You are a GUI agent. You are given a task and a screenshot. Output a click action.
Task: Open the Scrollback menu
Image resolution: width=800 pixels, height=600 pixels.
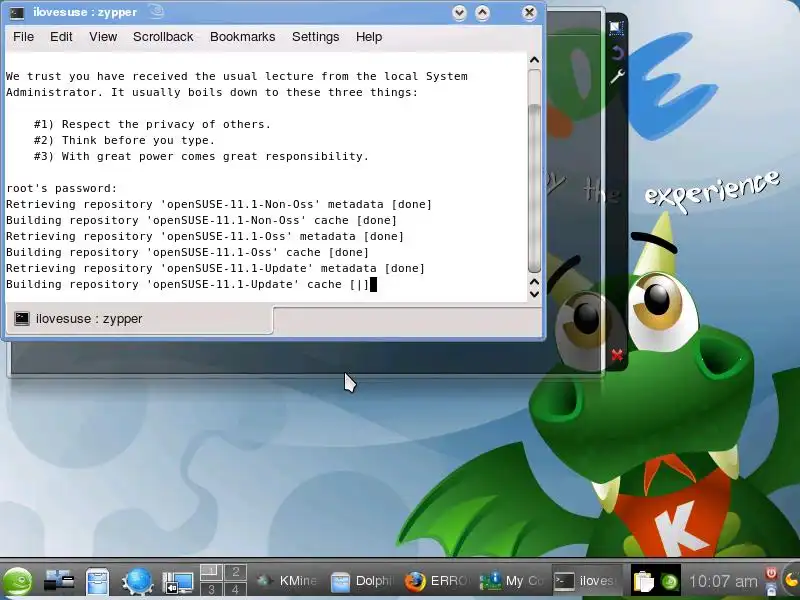pyautogui.click(x=163, y=37)
